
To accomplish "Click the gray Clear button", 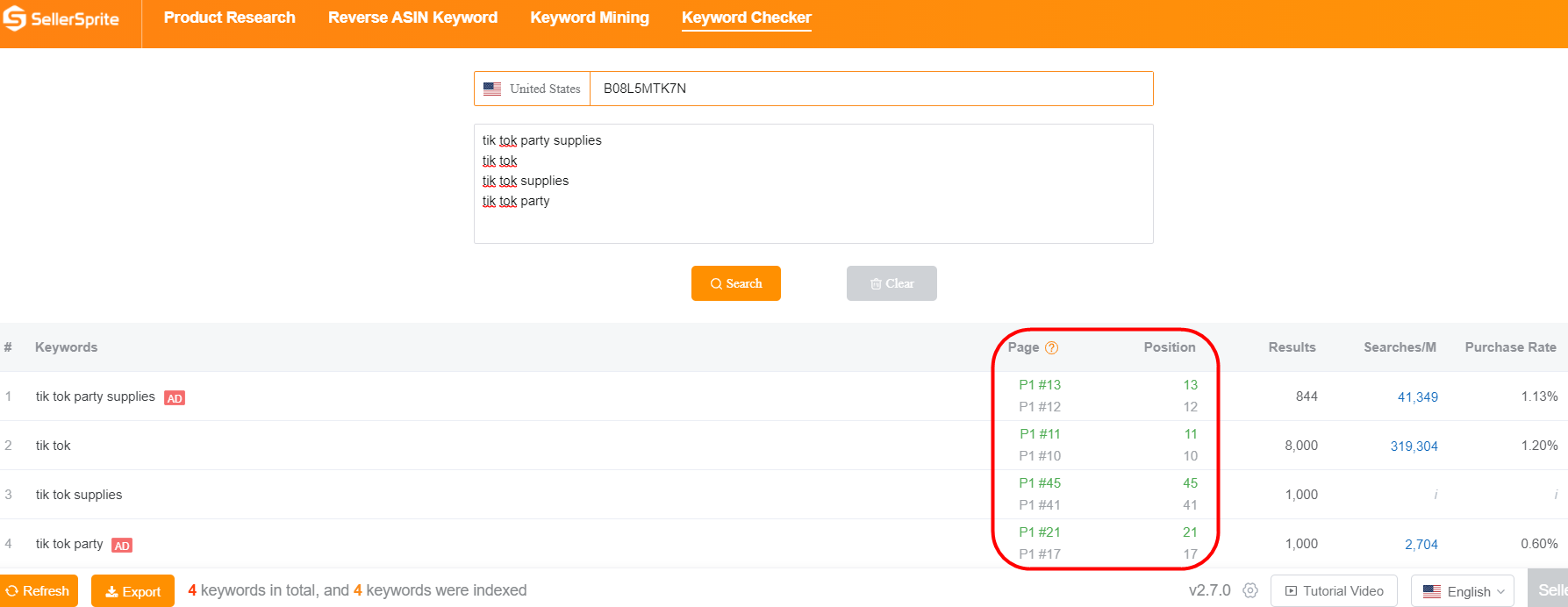I will 891,283.
